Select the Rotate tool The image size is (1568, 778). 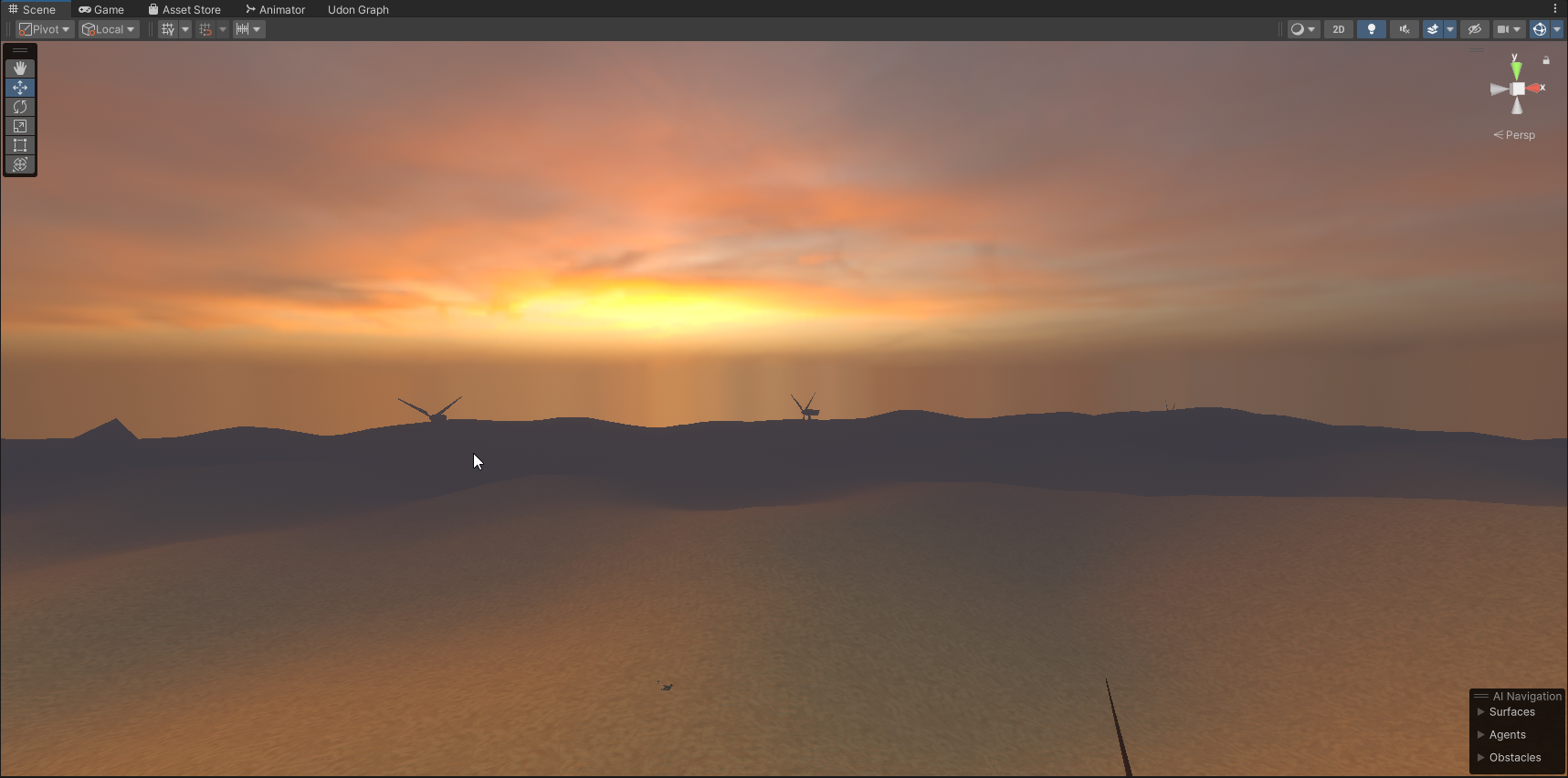(x=20, y=107)
